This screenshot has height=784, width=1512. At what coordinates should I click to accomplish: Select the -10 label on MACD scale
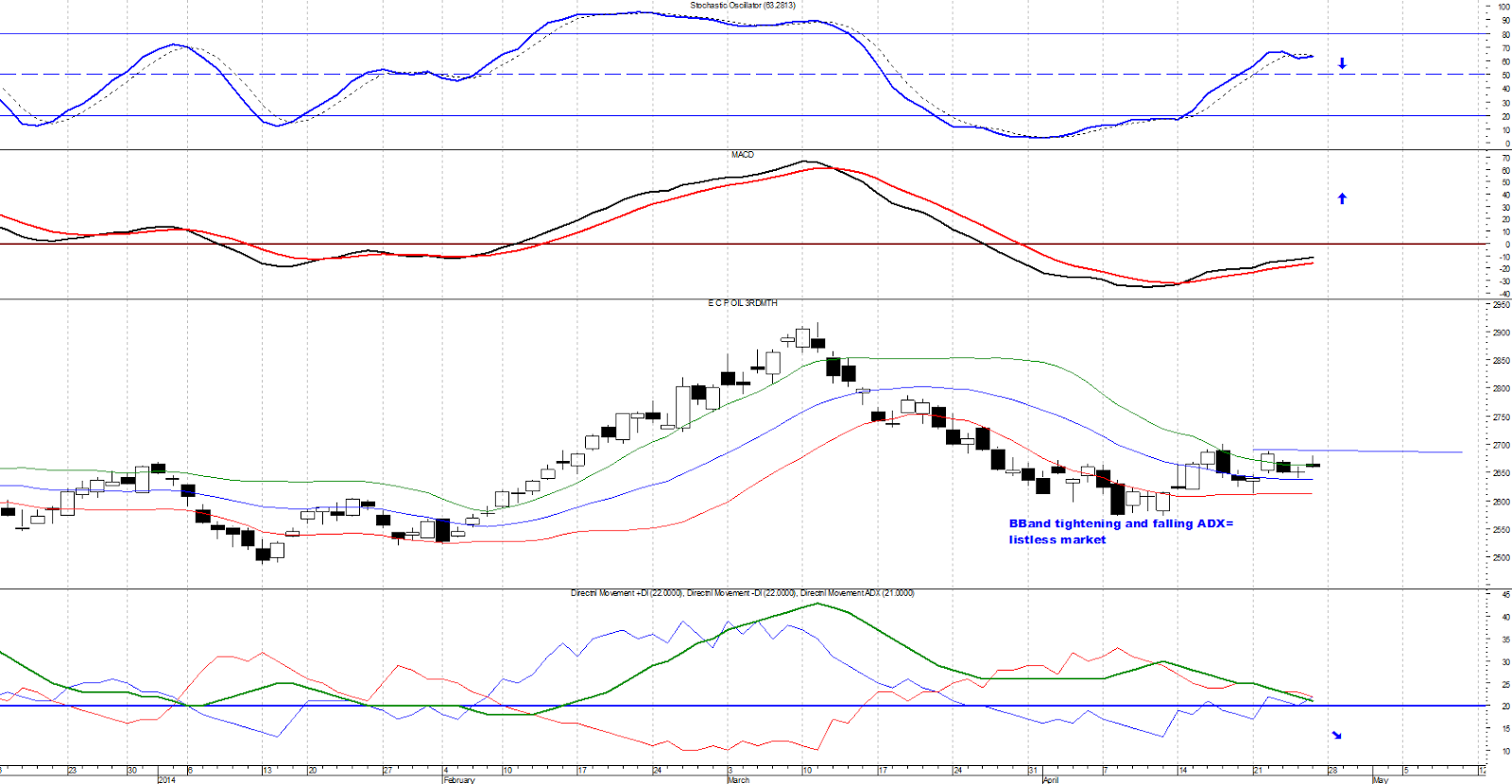[x=1504, y=257]
